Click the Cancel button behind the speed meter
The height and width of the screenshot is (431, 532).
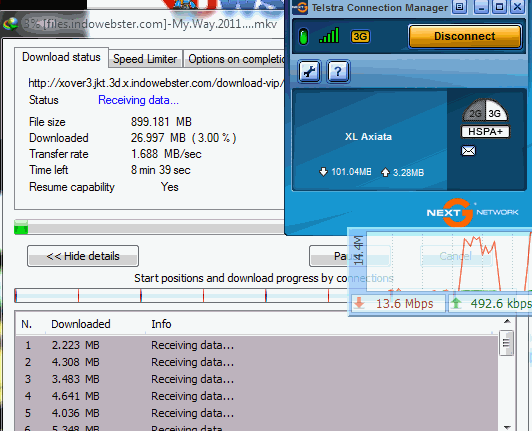pos(456,256)
